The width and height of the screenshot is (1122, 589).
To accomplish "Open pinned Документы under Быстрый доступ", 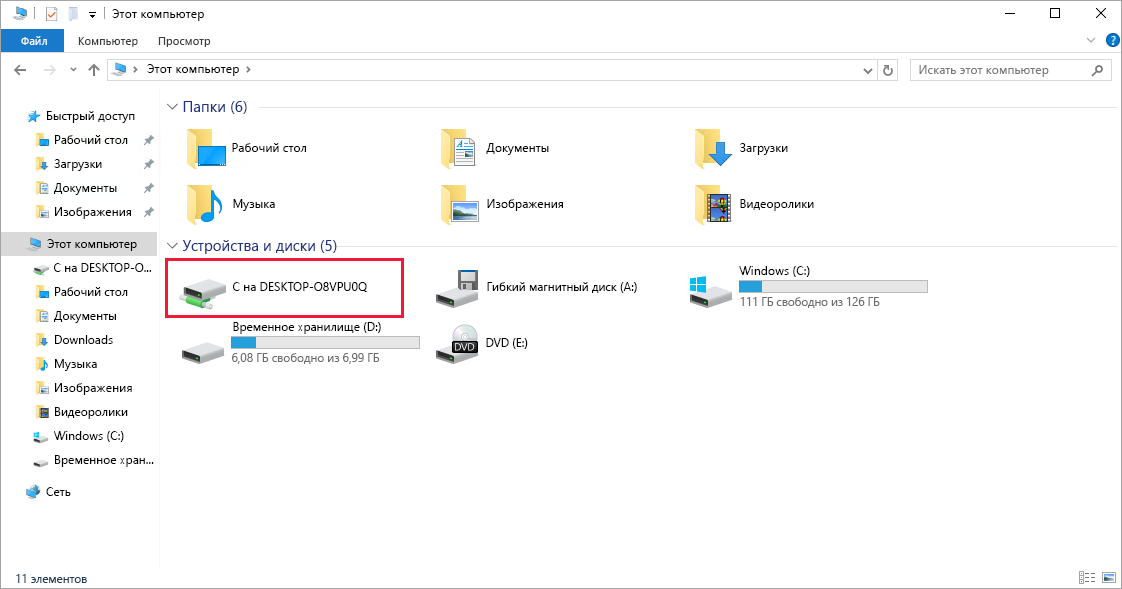I will tap(85, 188).
